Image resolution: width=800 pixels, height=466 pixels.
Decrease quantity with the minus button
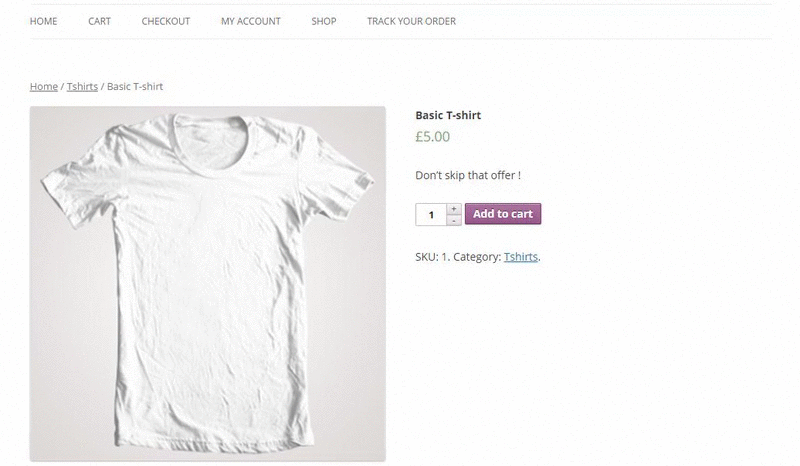pos(454,220)
